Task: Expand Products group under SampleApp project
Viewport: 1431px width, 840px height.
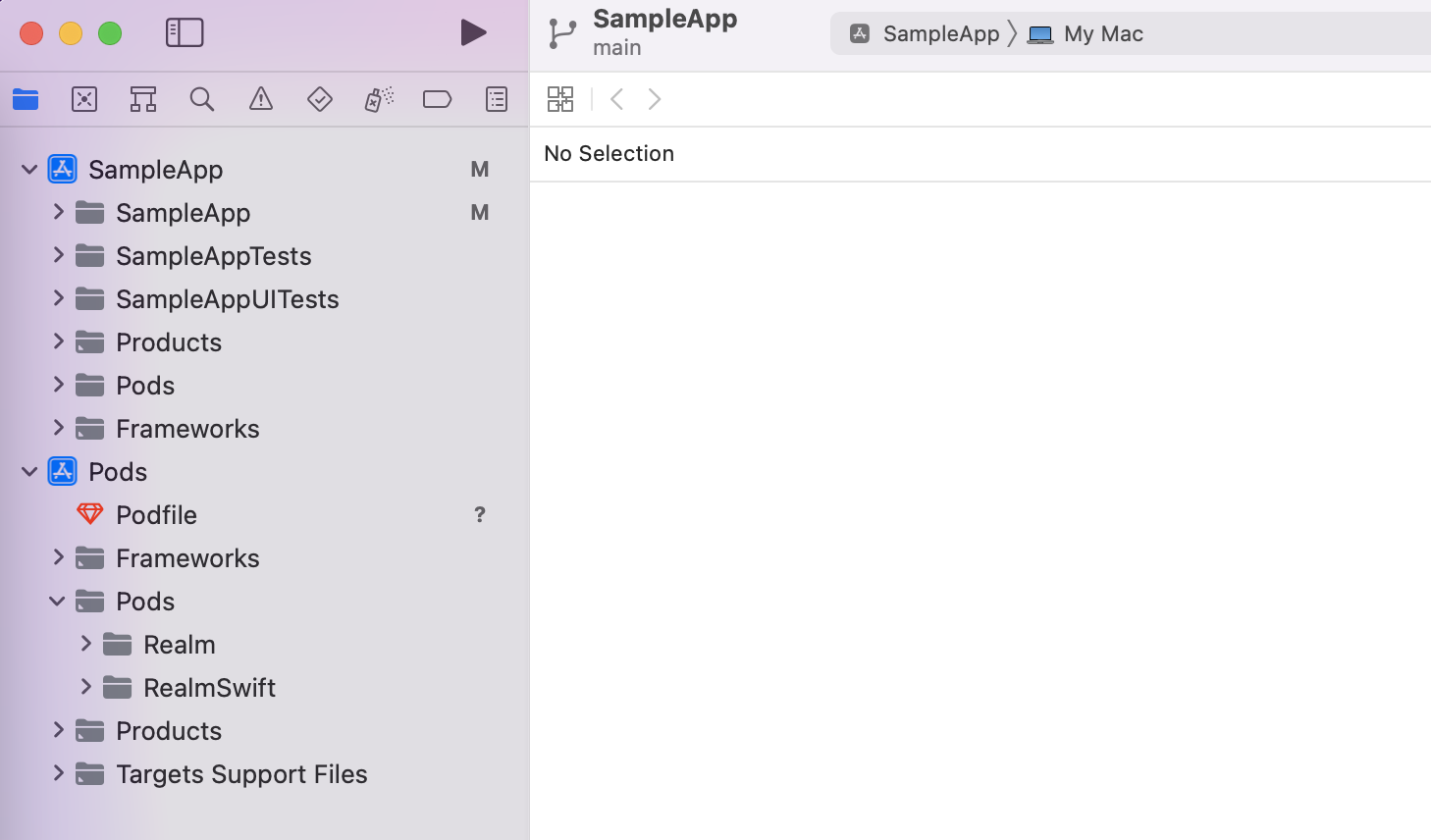Action: pos(59,341)
